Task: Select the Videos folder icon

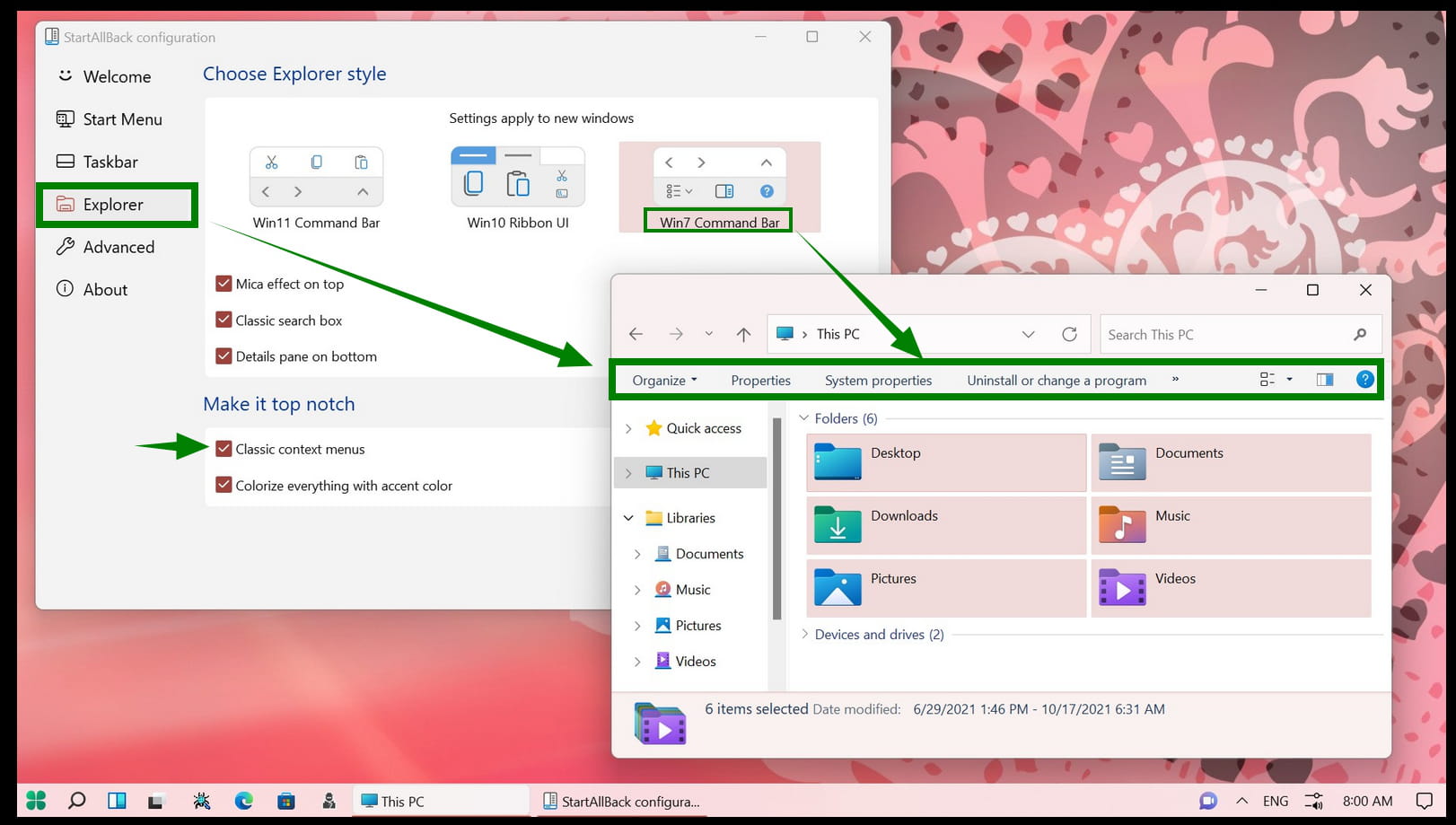Action: tap(1122, 588)
